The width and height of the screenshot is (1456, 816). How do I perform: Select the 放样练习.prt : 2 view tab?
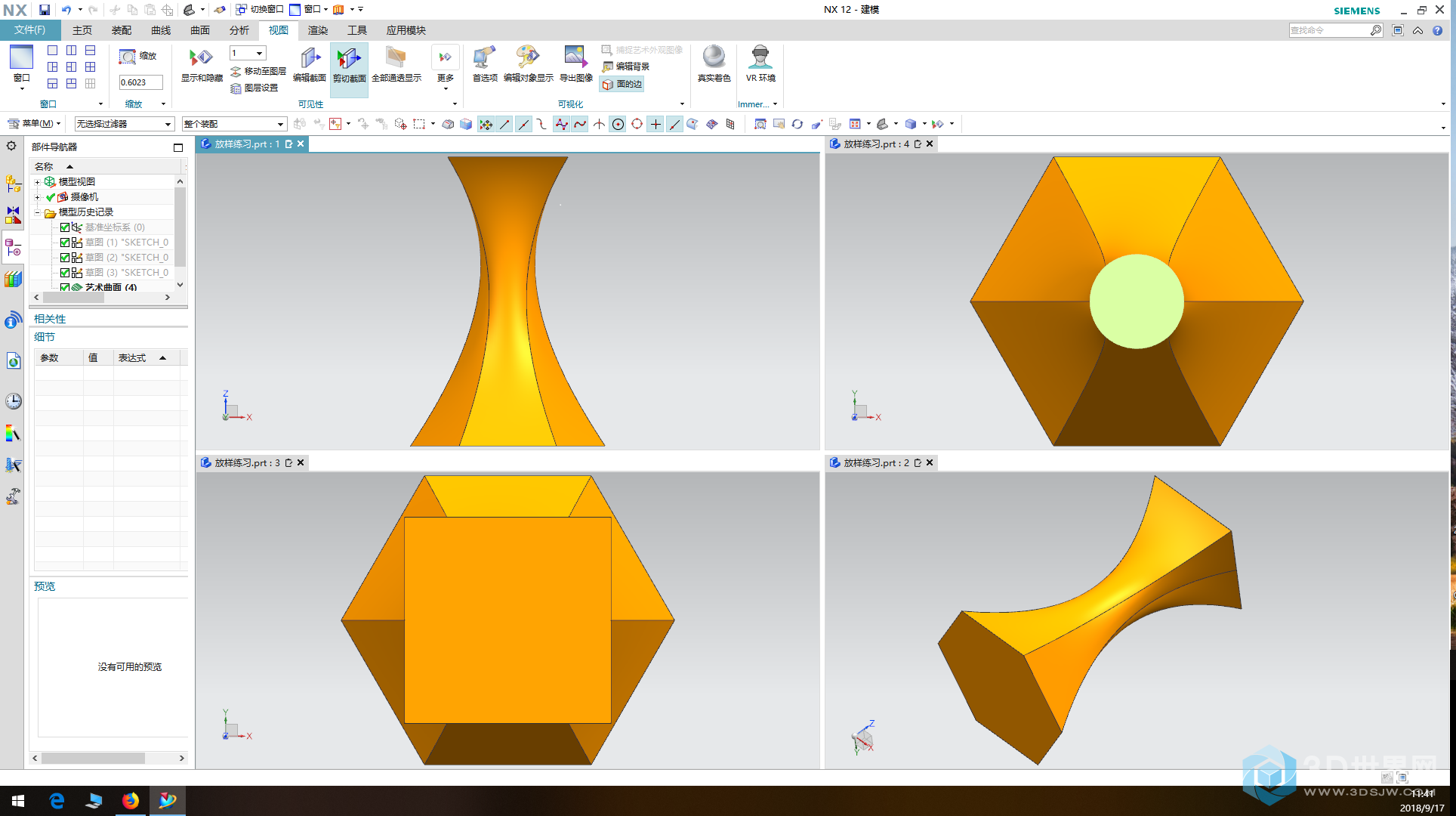point(876,462)
